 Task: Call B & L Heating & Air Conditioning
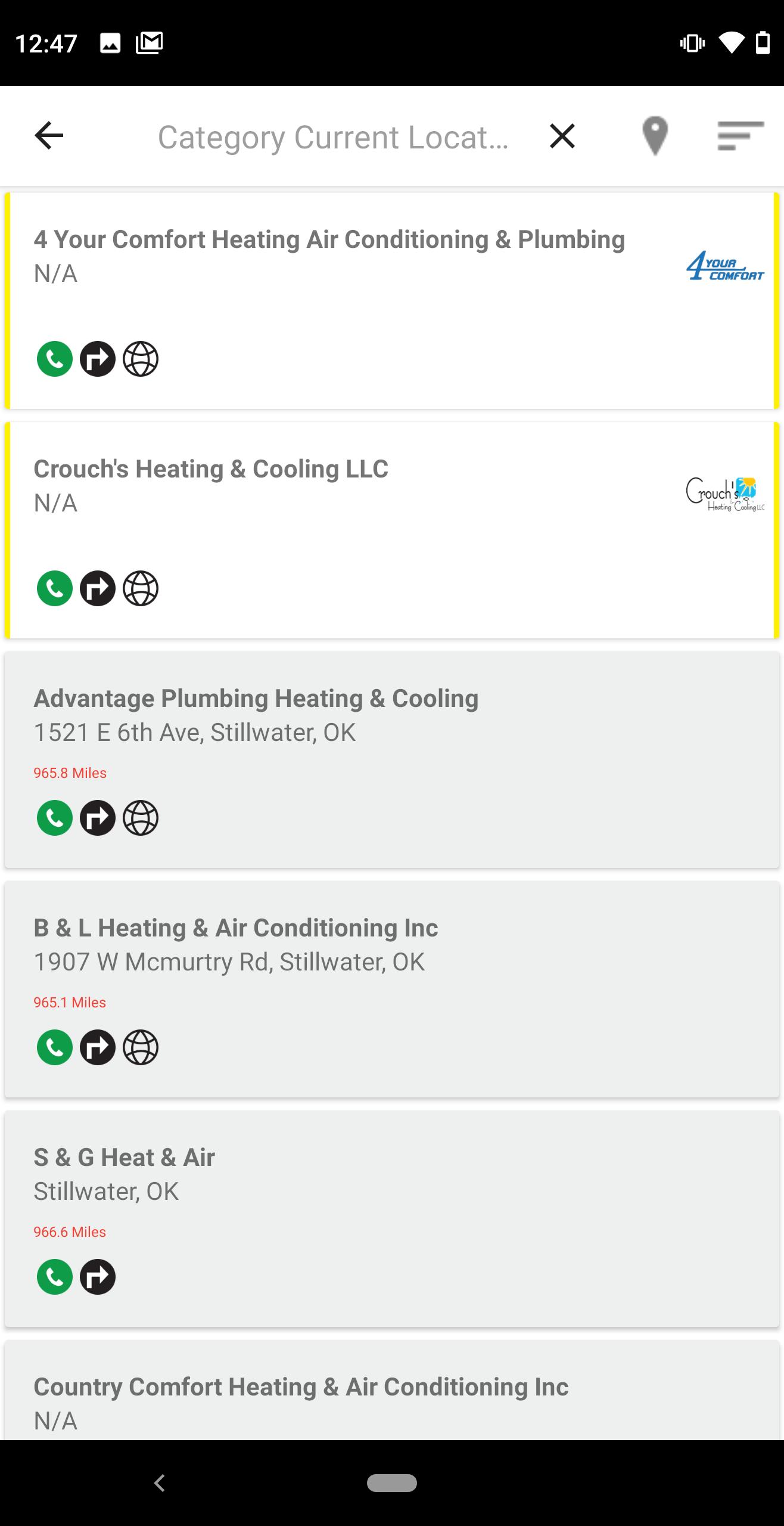55,1047
